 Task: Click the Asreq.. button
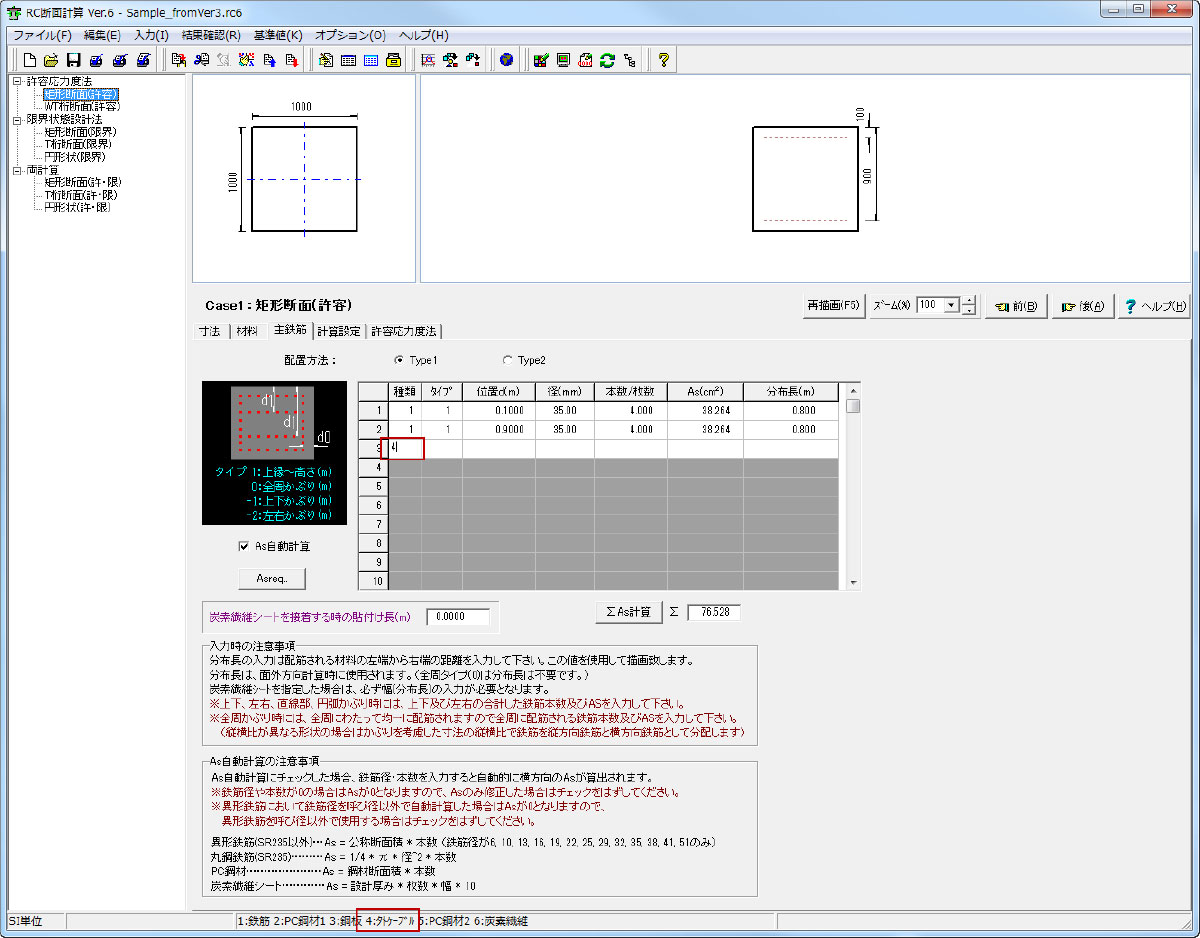(272, 579)
